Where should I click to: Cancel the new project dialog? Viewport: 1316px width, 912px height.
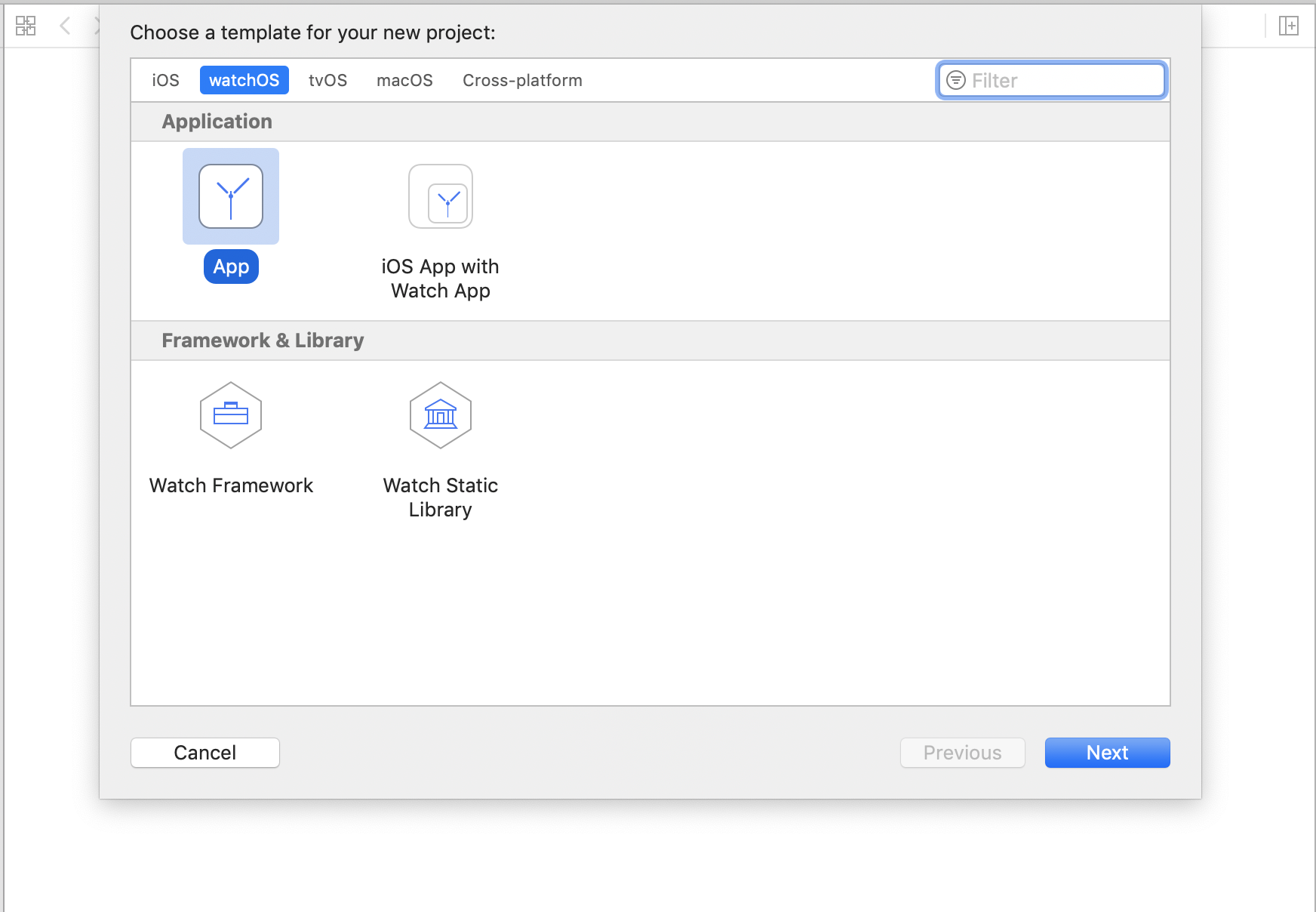[205, 753]
